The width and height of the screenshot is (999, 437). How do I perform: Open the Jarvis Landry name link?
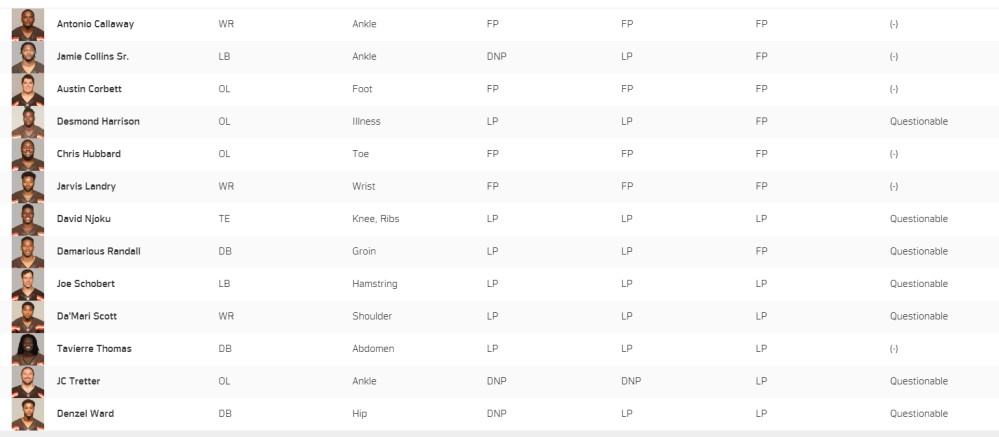coord(86,186)
